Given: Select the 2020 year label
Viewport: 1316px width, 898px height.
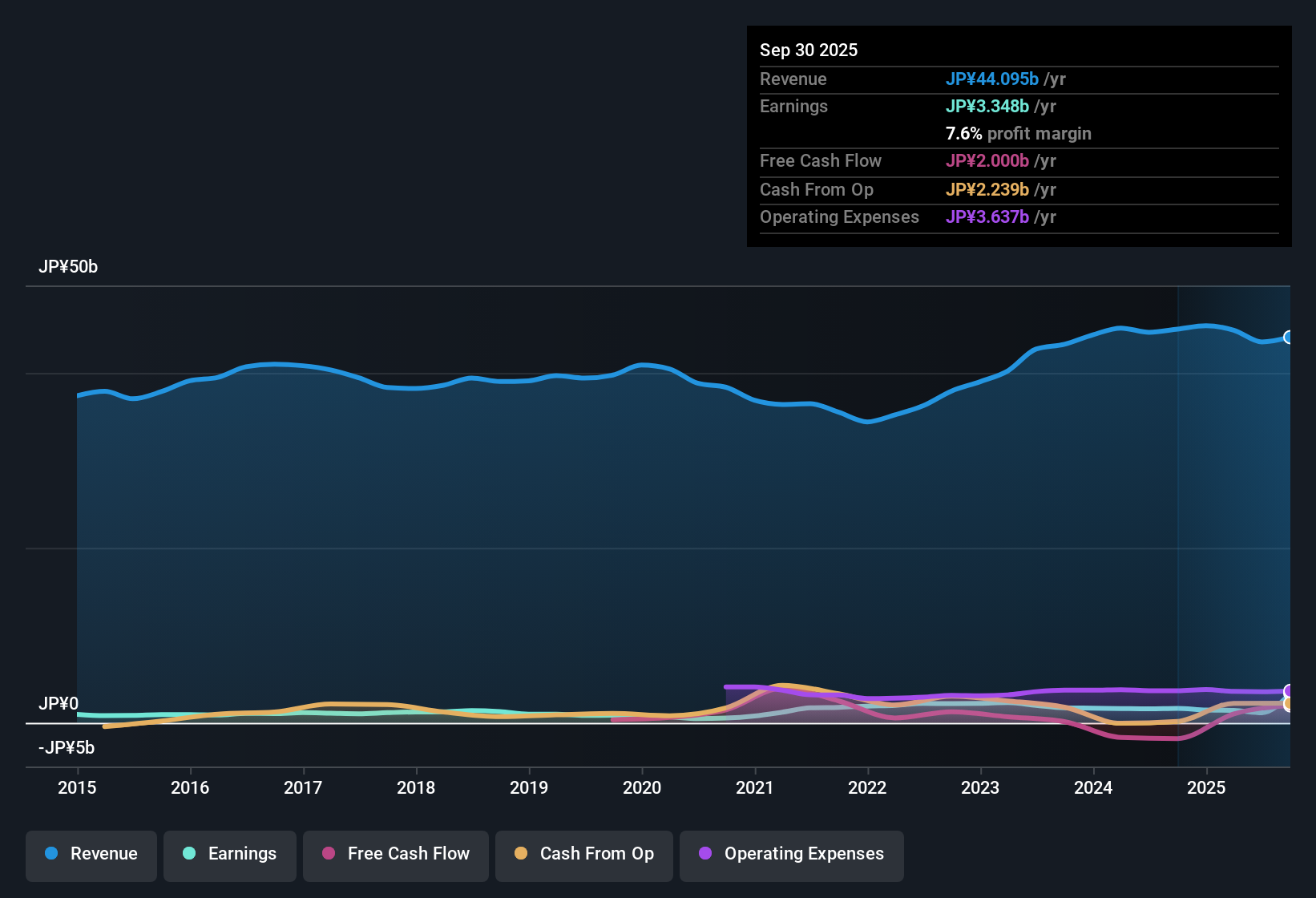Looking at the screenshot, I should (642, 788).
